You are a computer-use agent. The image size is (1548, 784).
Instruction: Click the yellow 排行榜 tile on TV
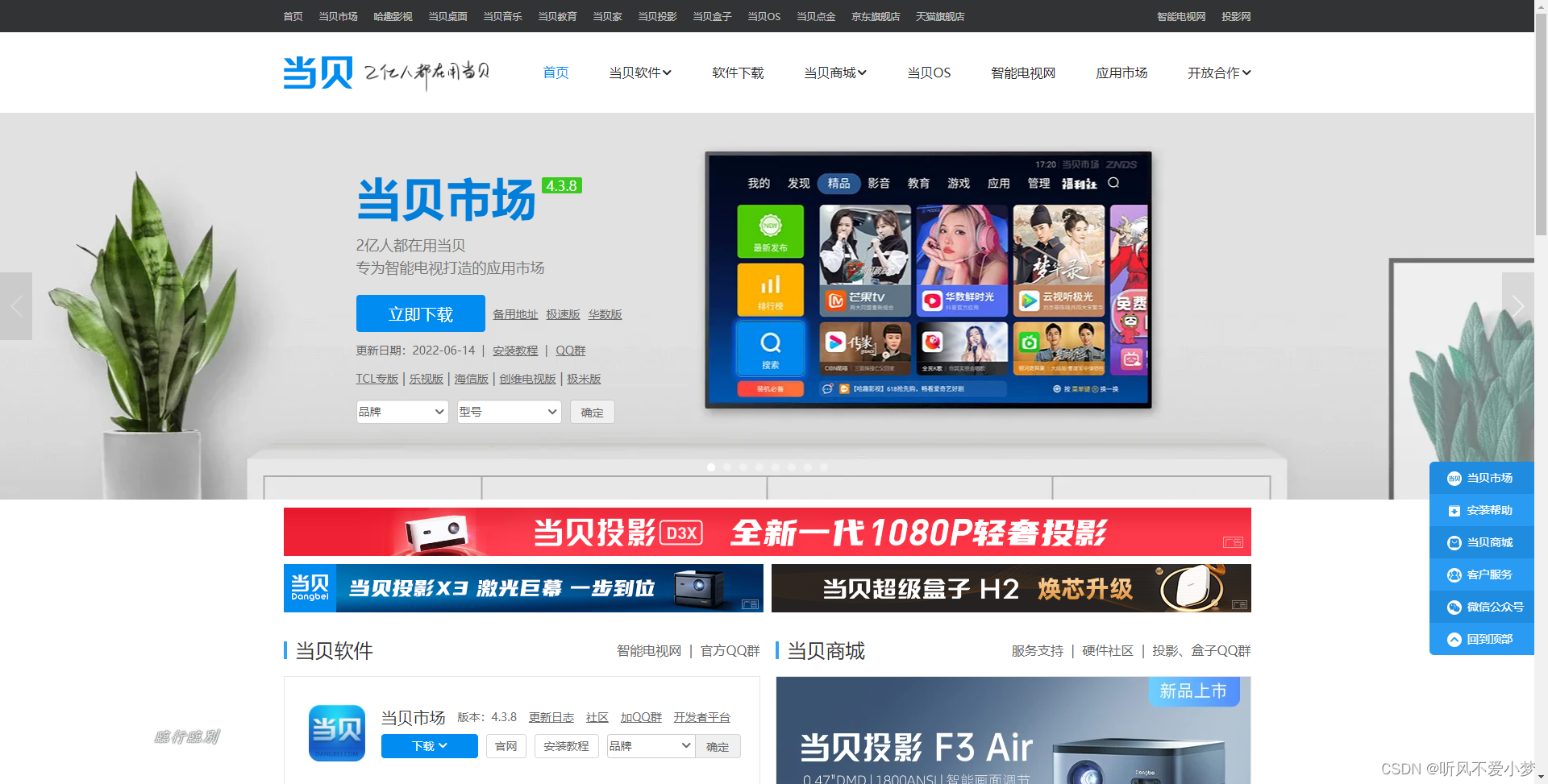click(x=770, y=289)
